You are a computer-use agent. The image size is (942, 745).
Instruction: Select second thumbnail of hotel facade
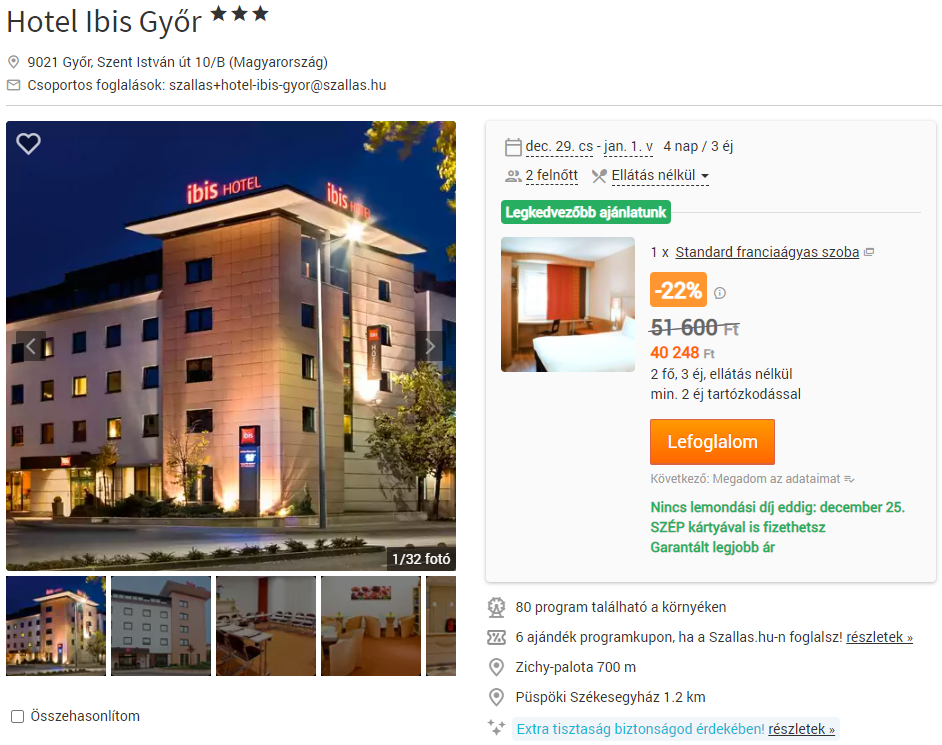point(161,626)
